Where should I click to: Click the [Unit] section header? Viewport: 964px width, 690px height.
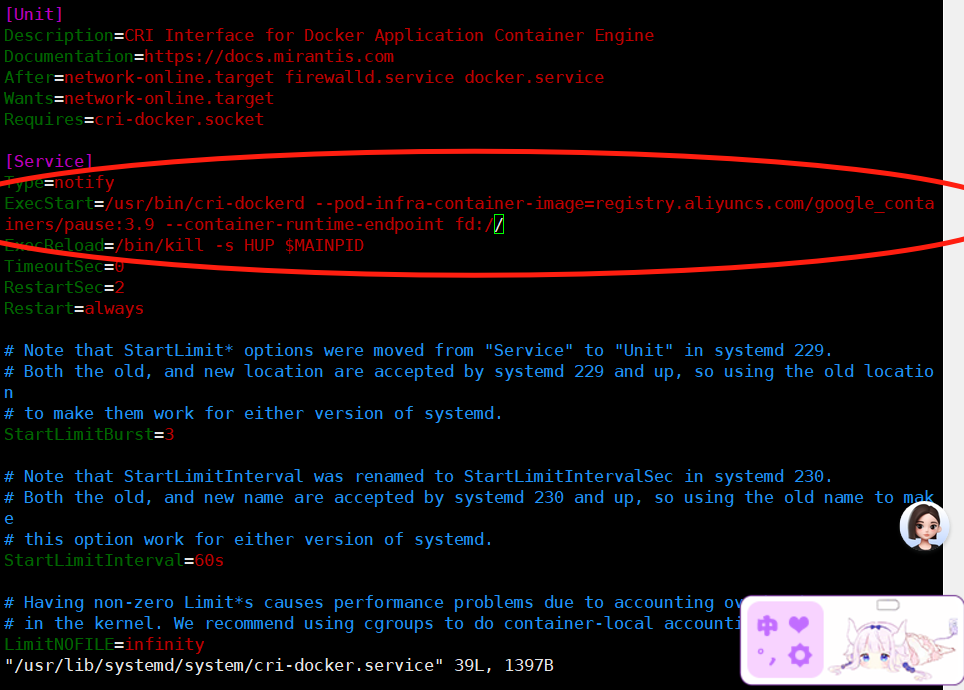point(34,14)
